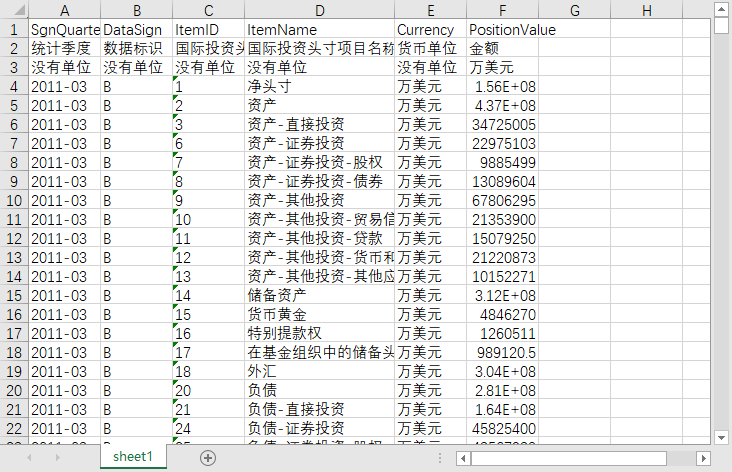Select row 10 header
Image resolution: width=732 pixels, height=472 pixels.
pos(14,200)
